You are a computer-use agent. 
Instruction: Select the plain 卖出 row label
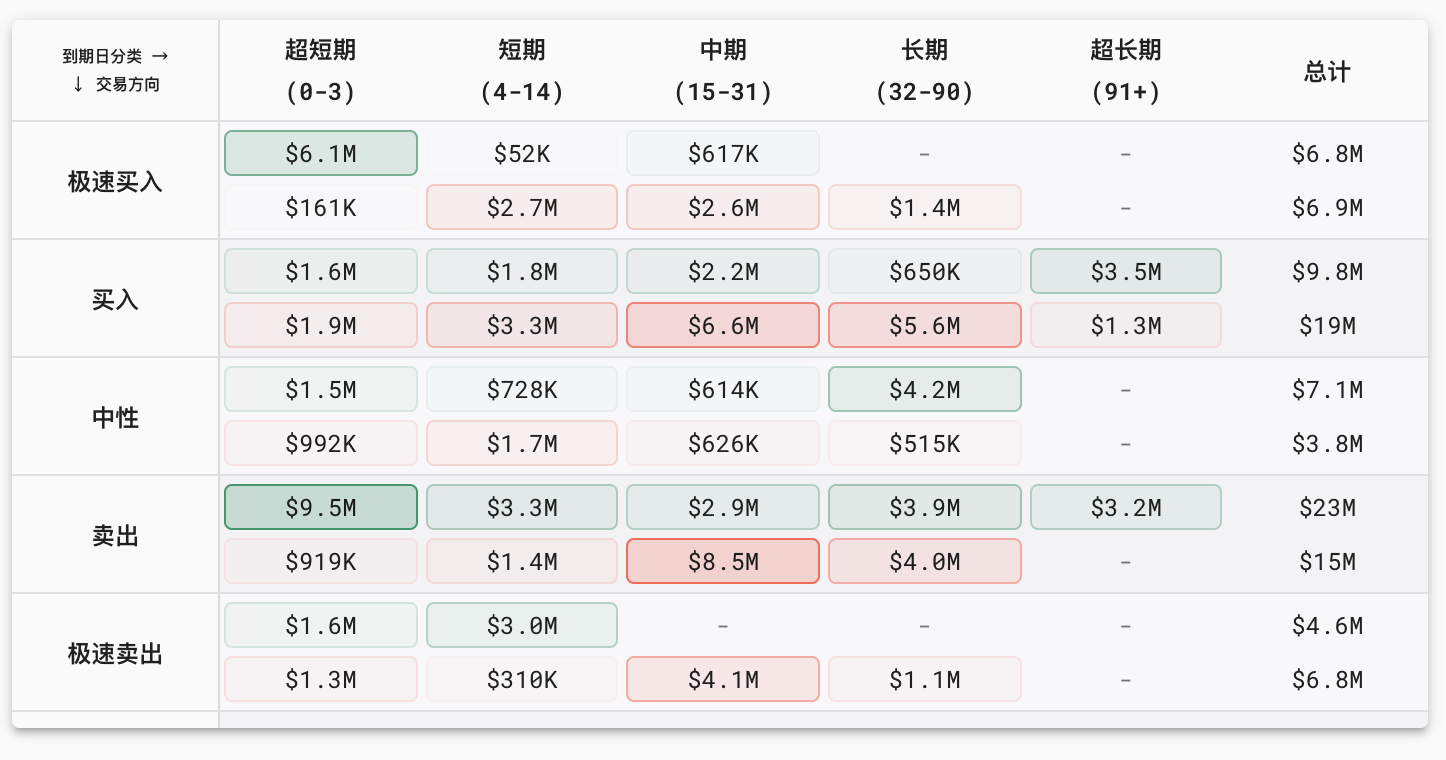tap(115, 535)
